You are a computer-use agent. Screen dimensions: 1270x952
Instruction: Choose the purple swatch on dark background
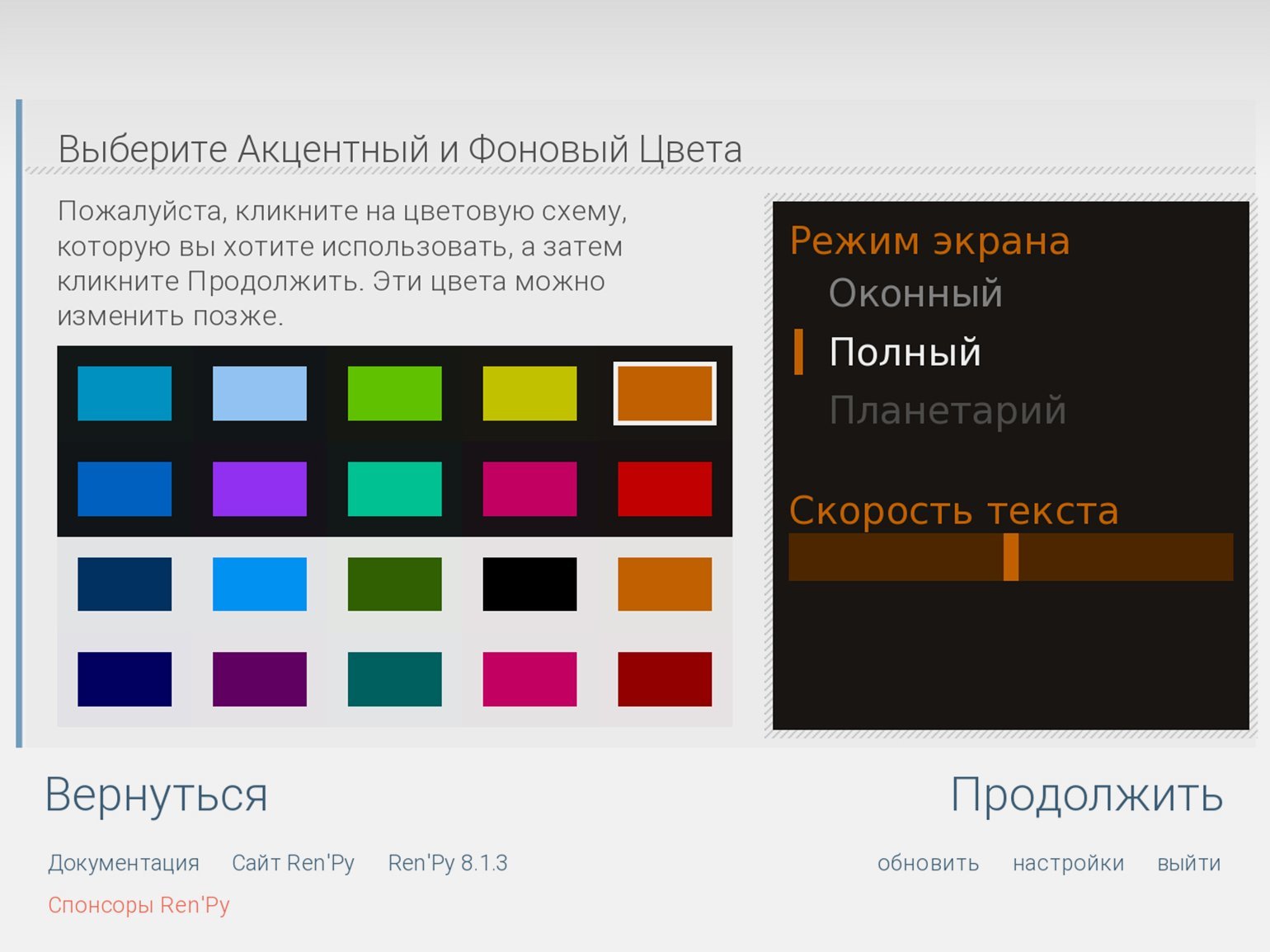pyautogui.click(x=259, y=489)
